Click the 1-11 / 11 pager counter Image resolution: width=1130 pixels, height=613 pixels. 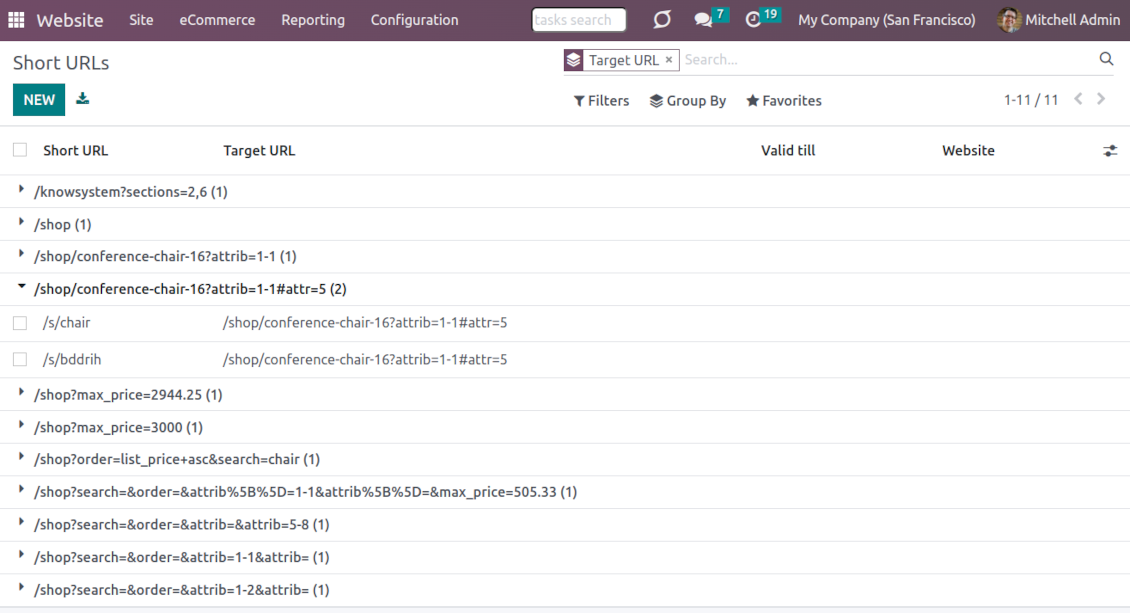pyautogui.click(x=1031, y=100)
